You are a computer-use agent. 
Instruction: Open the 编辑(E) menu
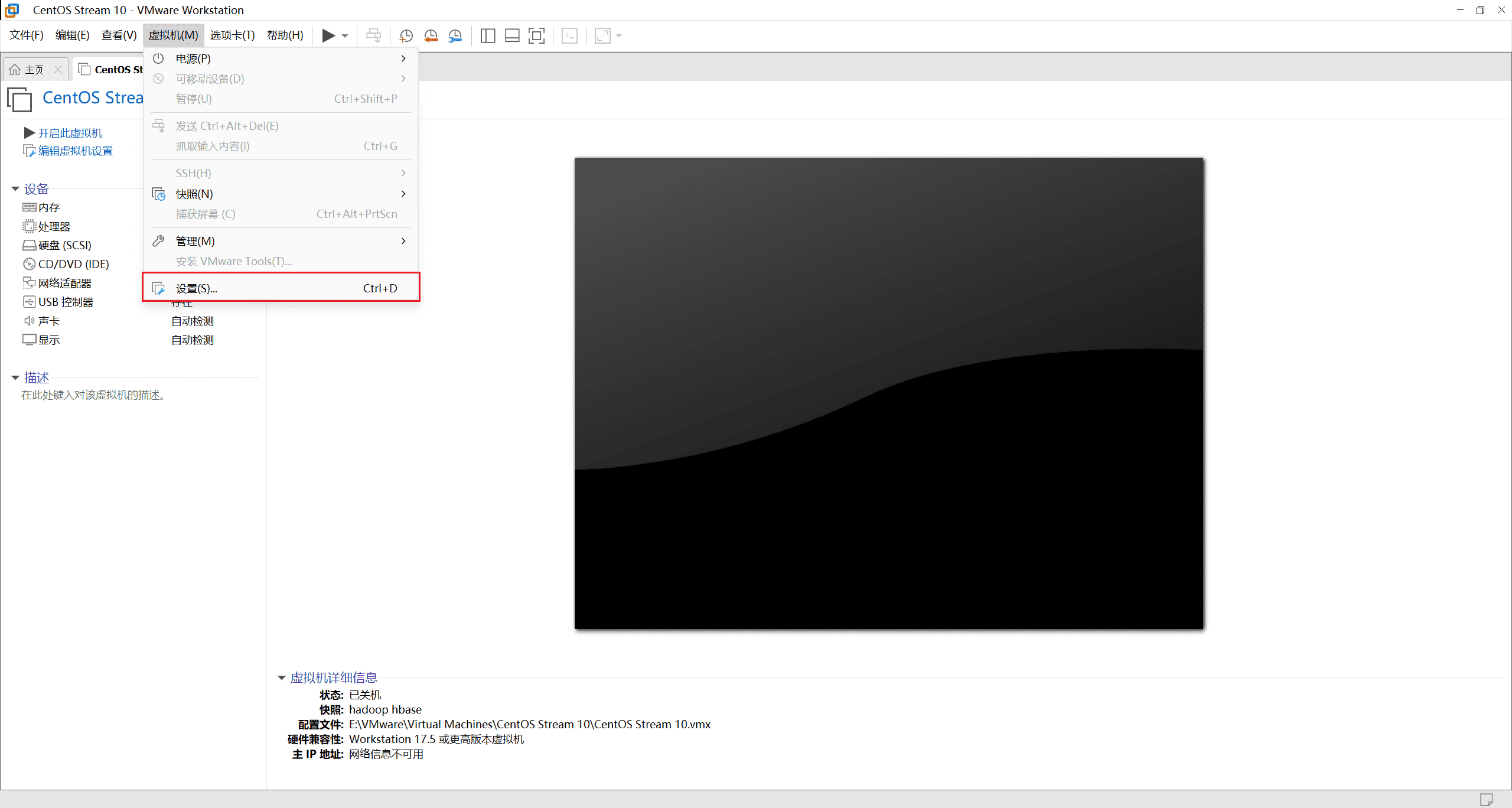click(x=72, y=35)
